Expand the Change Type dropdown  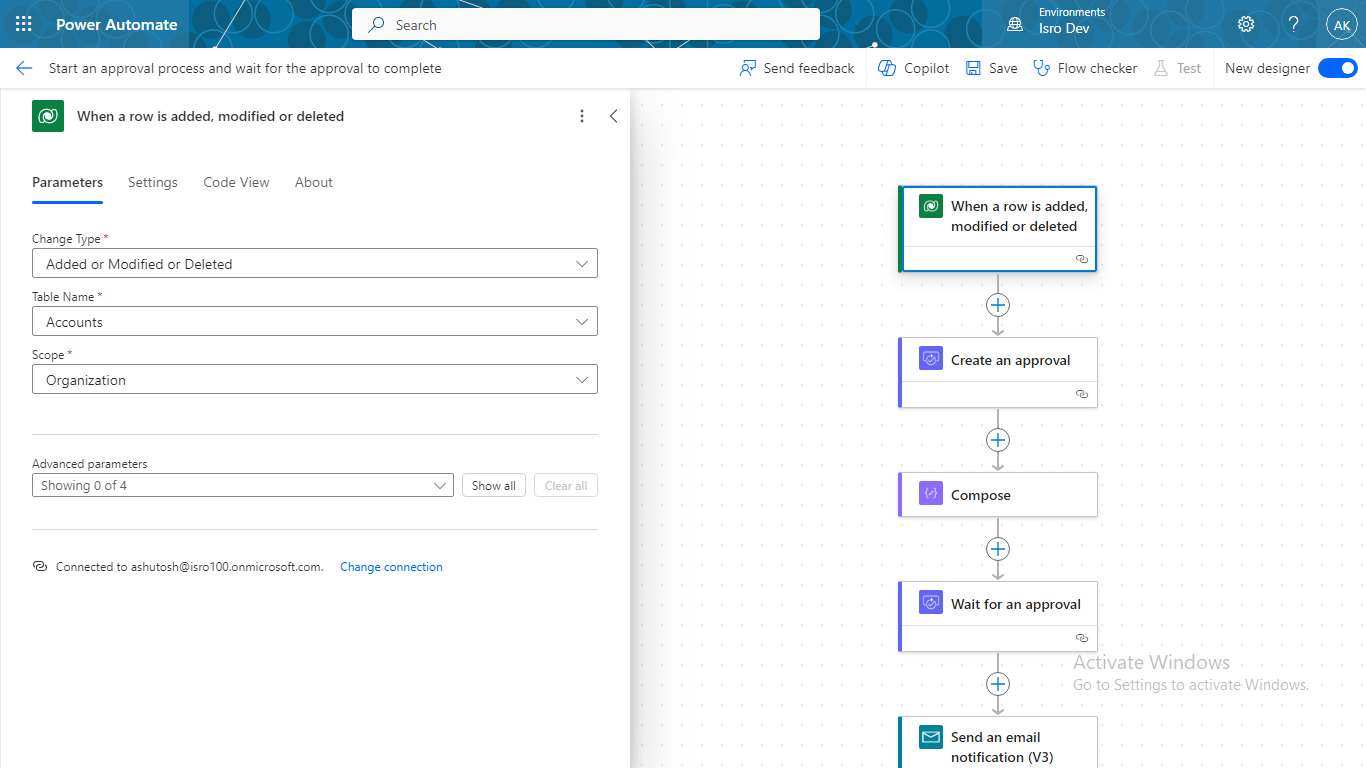tap(315, 264)
